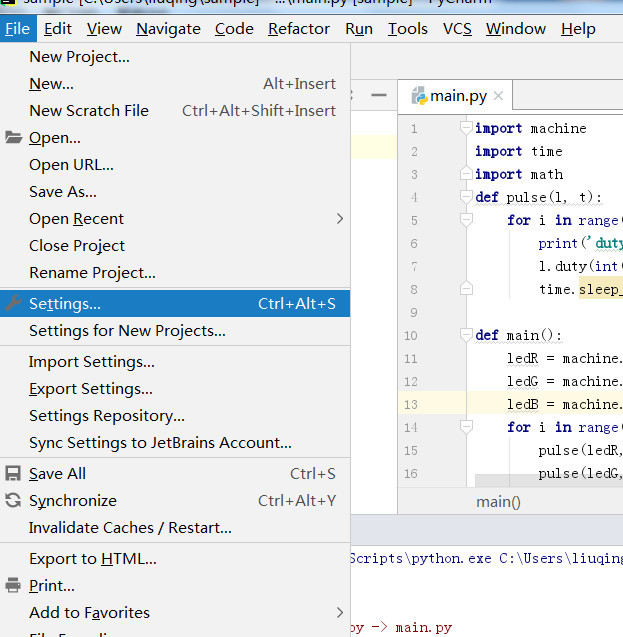Collapse the pulse function fold at line 4
The height and width of the screenshot is (637, 623).
coord(466,197)
